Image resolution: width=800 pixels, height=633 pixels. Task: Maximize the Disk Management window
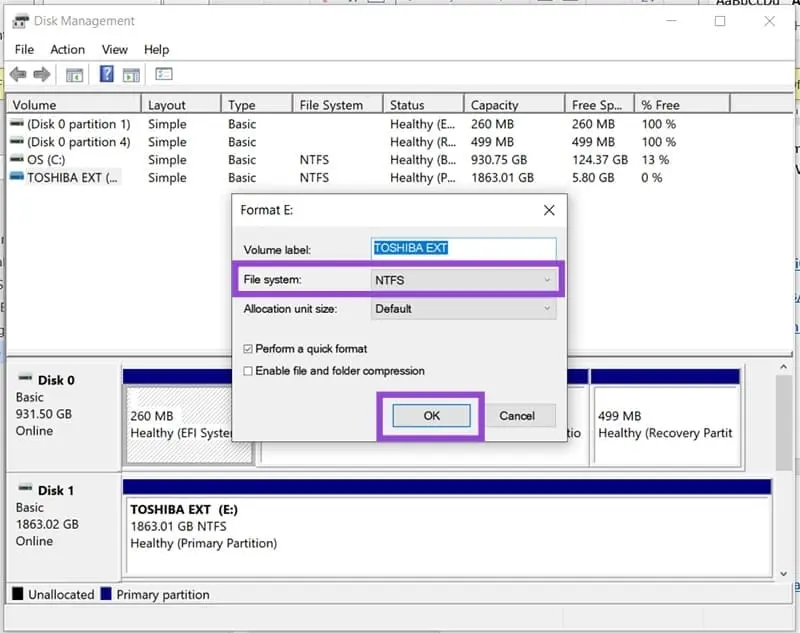click(x=720, y=21)
